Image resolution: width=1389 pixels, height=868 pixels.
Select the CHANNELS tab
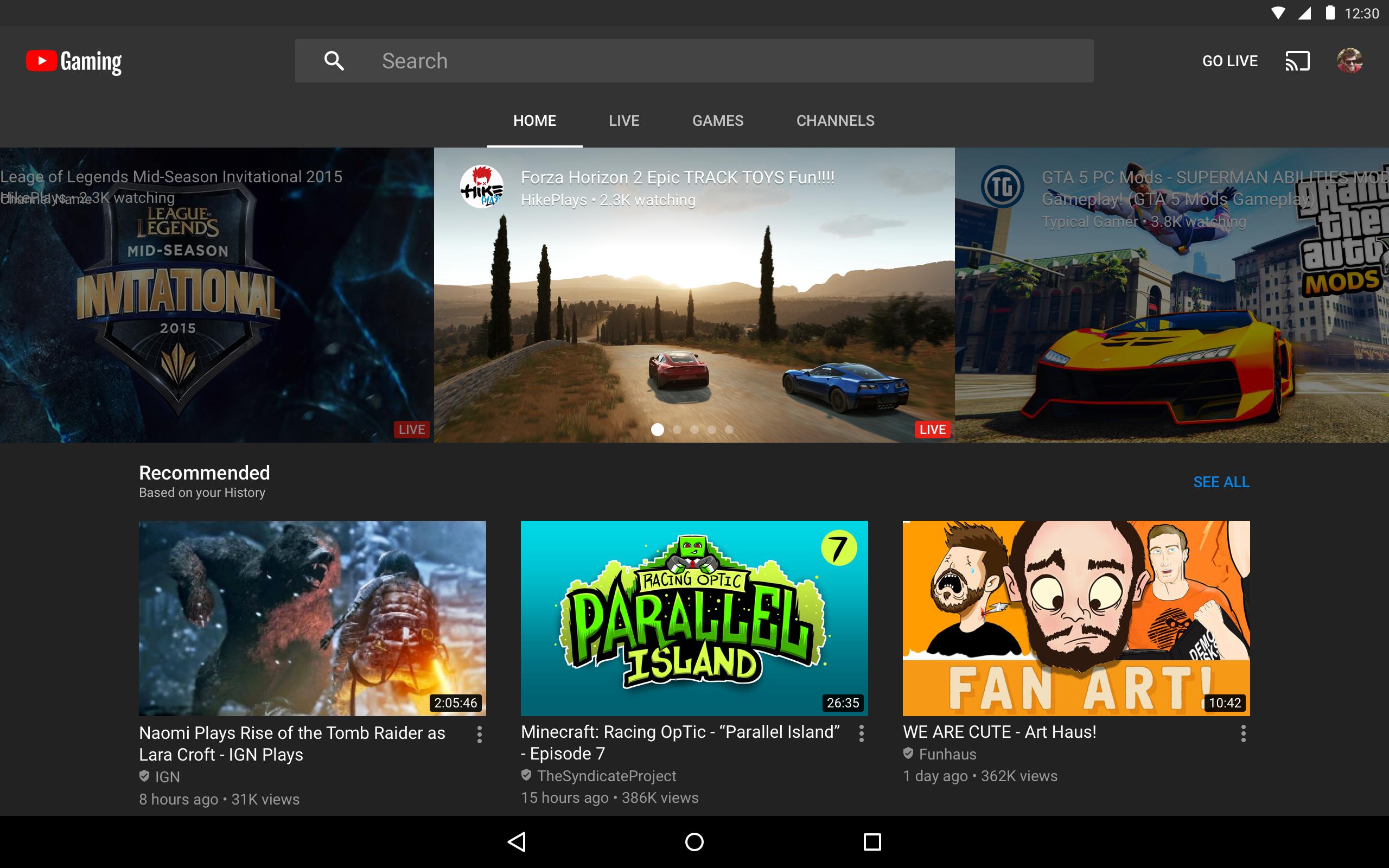click(835, 120)
